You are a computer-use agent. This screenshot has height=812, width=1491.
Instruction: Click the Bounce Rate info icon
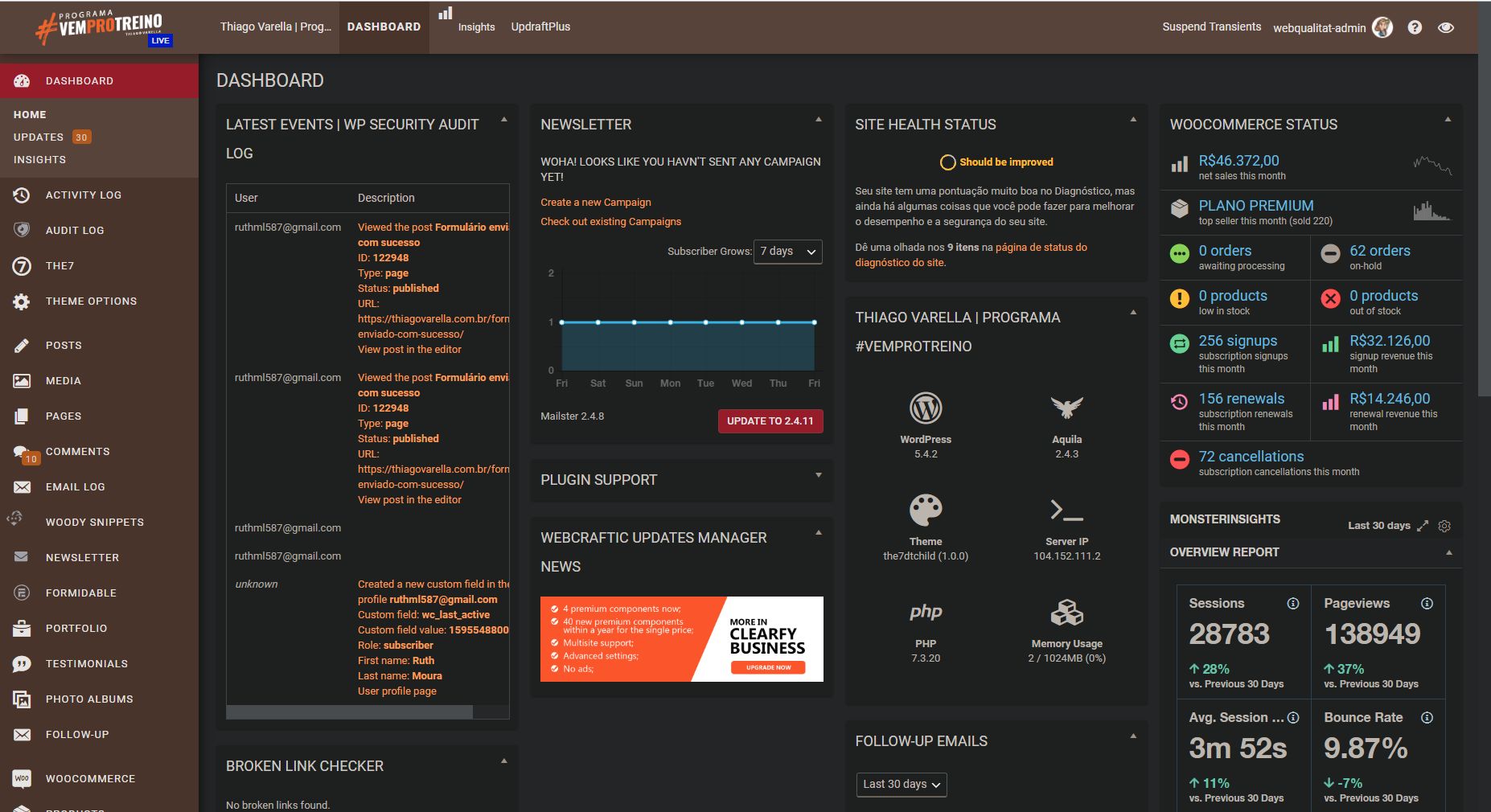pyautogui.click(x=1427, y=718)
